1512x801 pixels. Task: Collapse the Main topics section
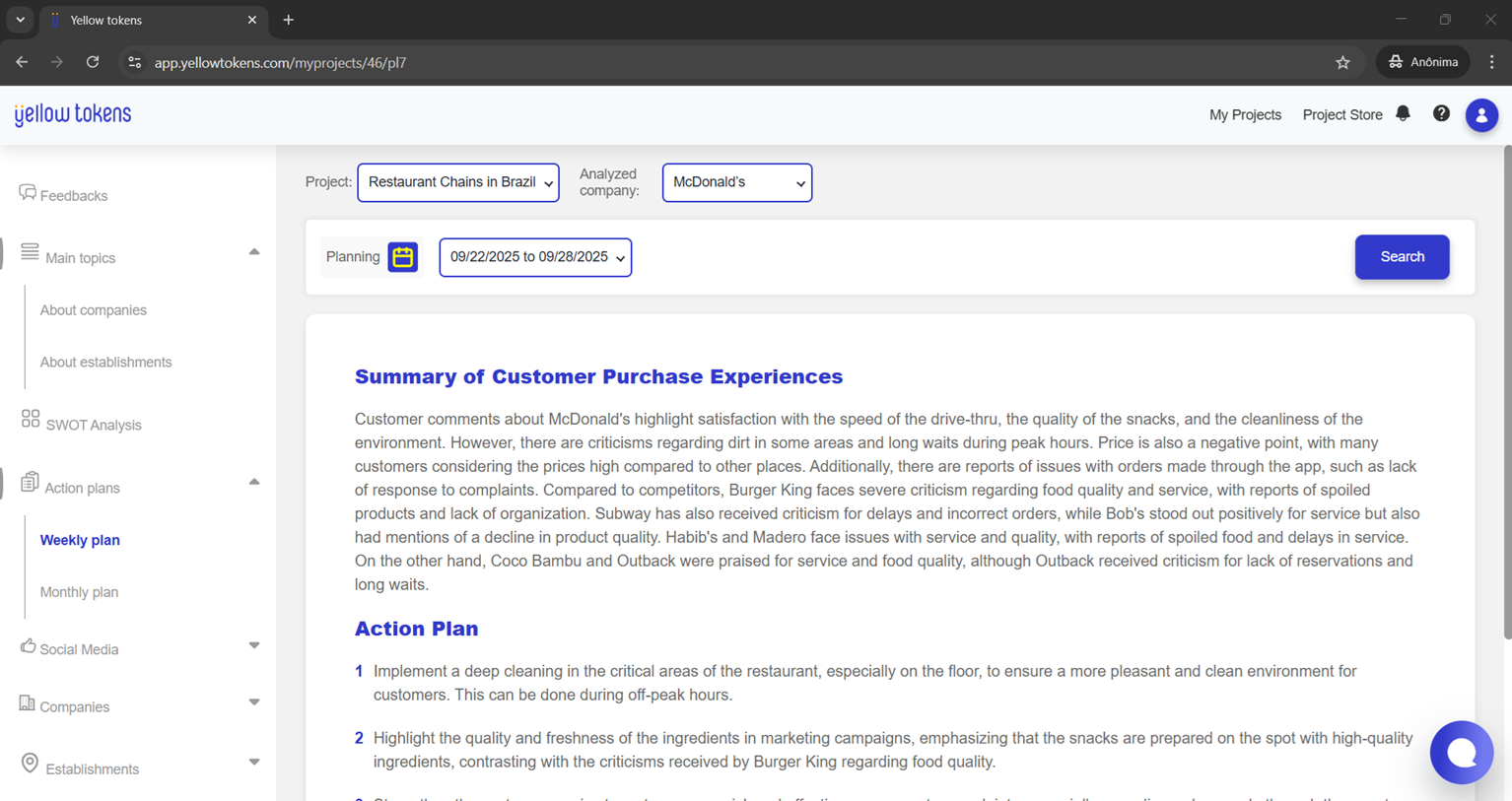coord(254,252)
